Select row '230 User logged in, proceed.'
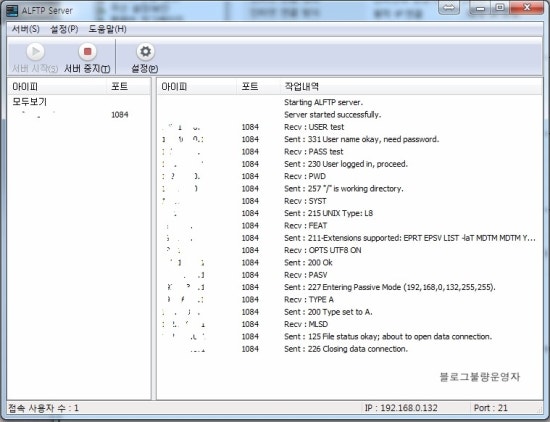This screenshot has width=550, height=422. (x=349, y=164)
